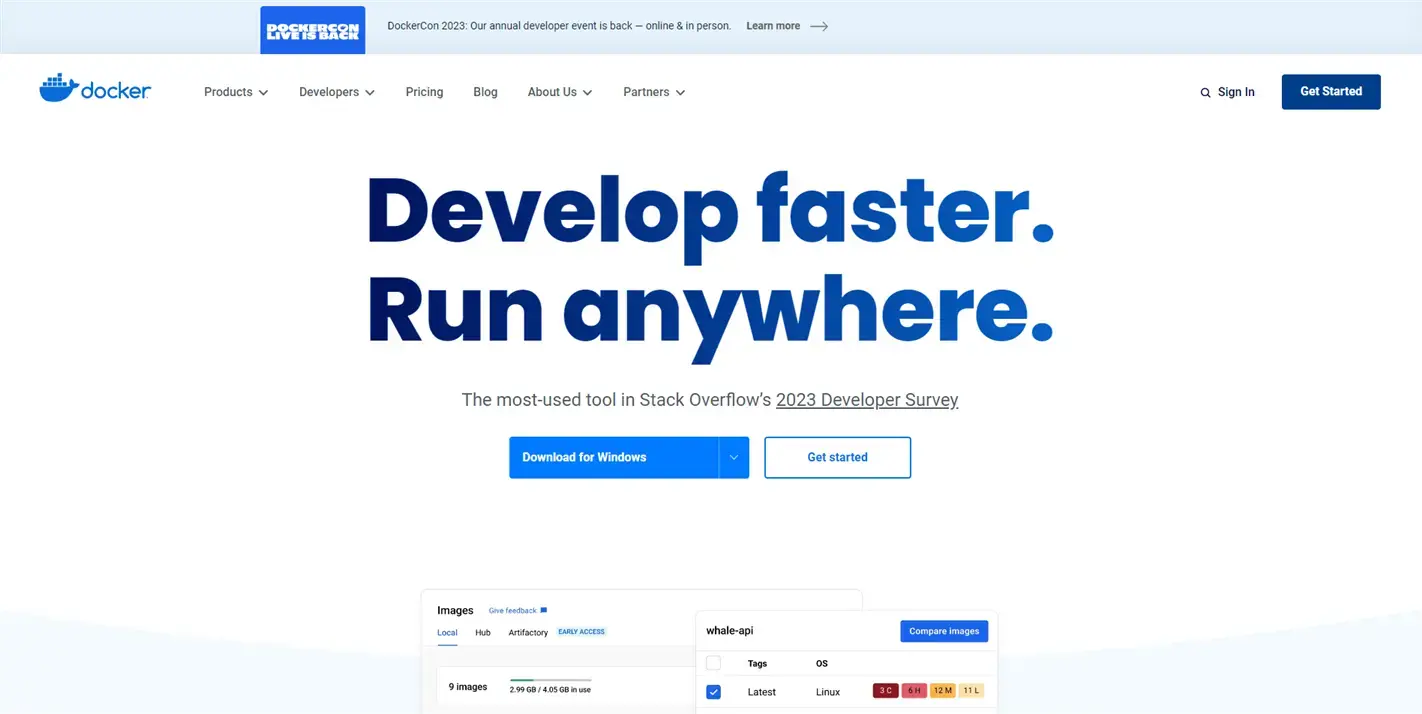This screenshot has height=714, width=1422.
Task: Go to the Blog
Action: coord(485,92)
